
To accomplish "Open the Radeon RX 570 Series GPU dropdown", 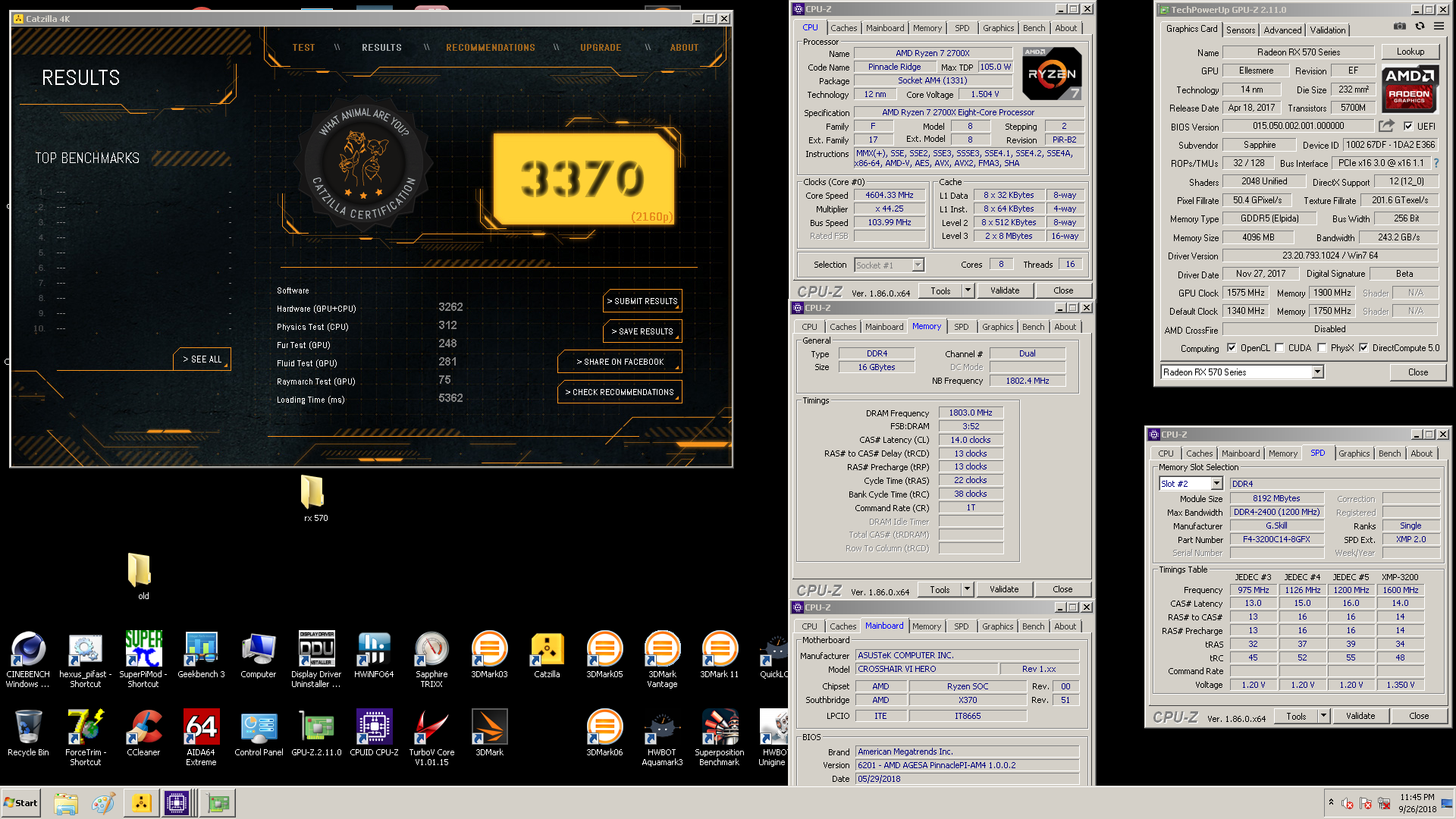I will [x=1318, y=372].
